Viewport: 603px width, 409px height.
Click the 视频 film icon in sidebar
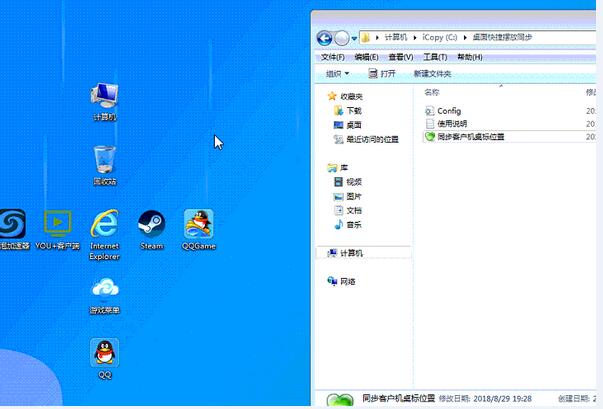[338, 182]
